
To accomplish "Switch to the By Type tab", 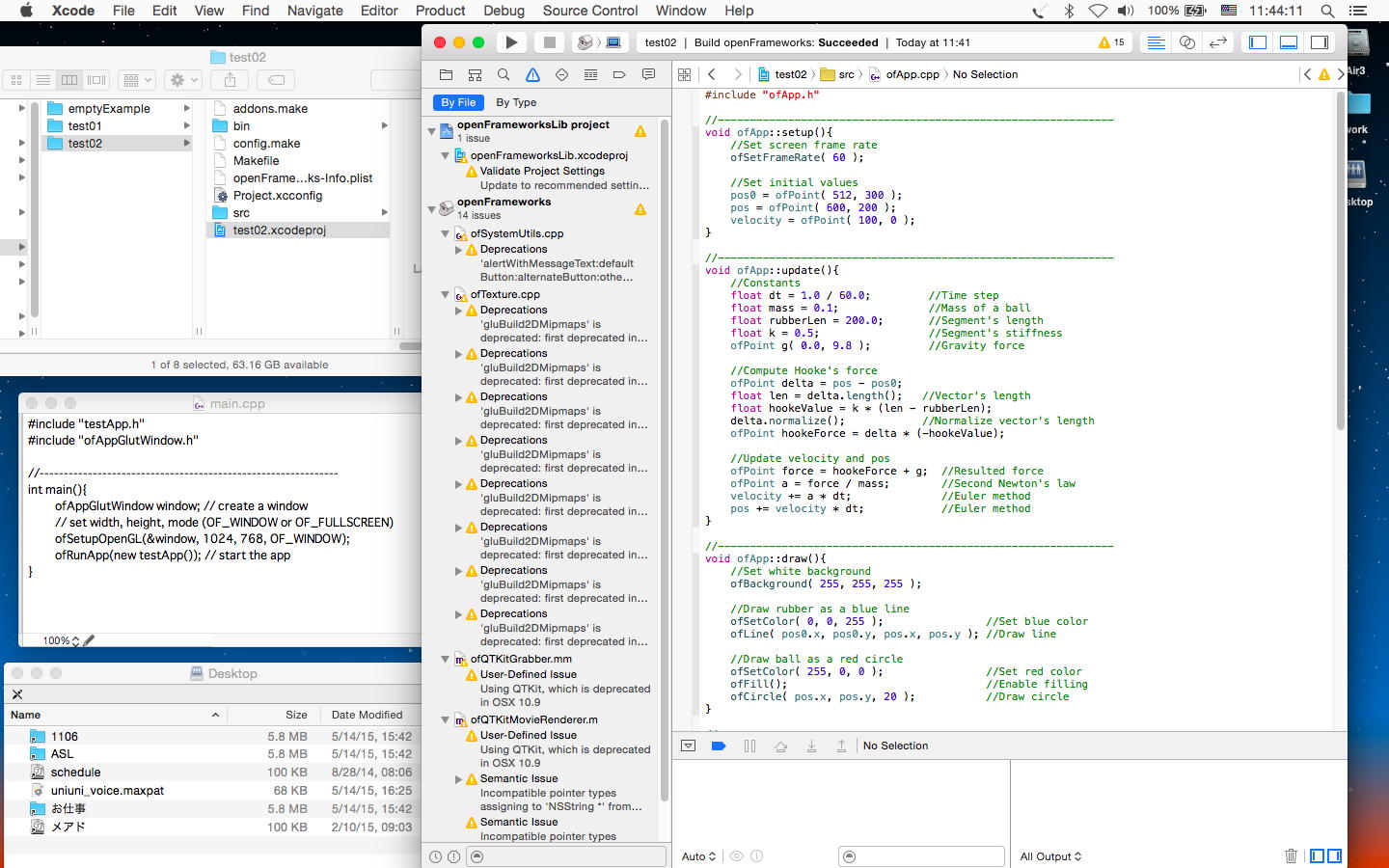I will [516, 102].
